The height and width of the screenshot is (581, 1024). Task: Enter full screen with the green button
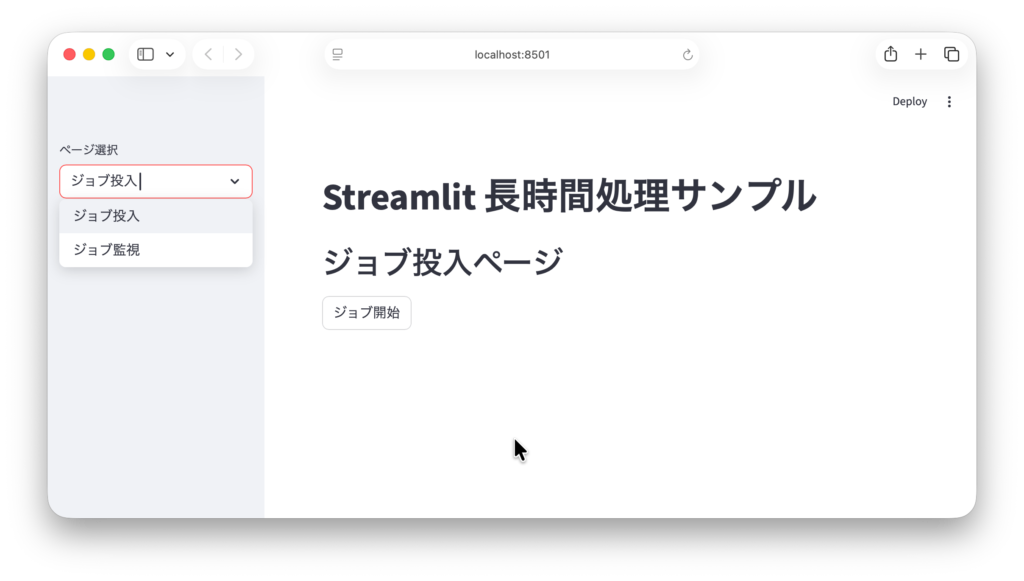click(109, 54)
